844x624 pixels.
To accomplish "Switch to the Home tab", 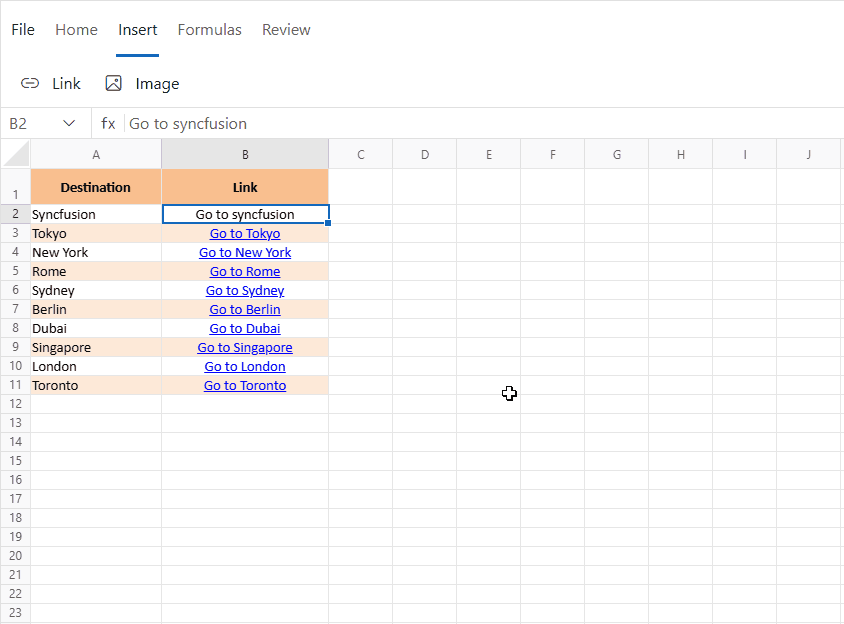I will 76,30.
